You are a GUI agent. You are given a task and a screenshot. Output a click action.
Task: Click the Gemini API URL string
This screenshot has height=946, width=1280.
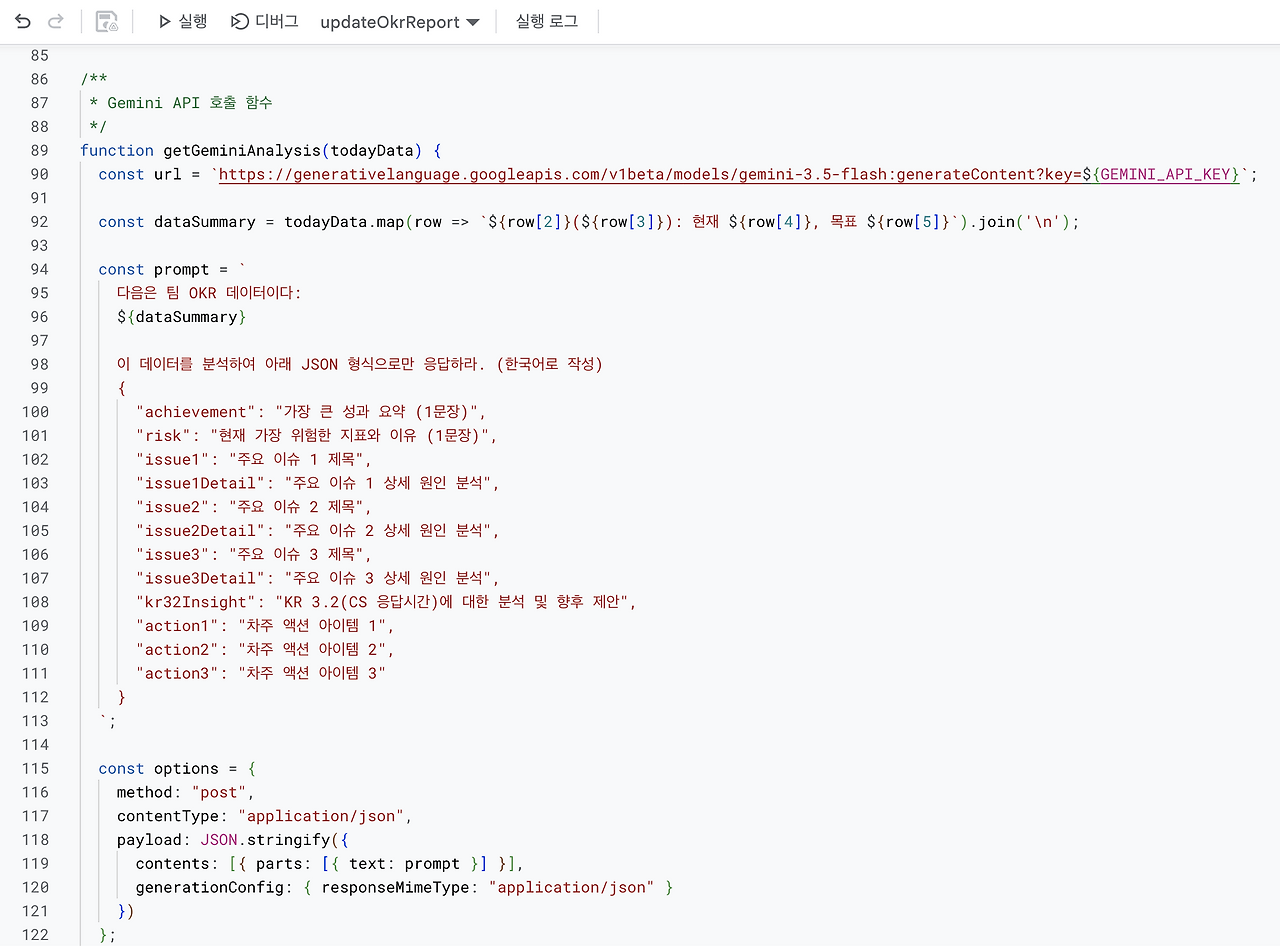pos(729,174)
